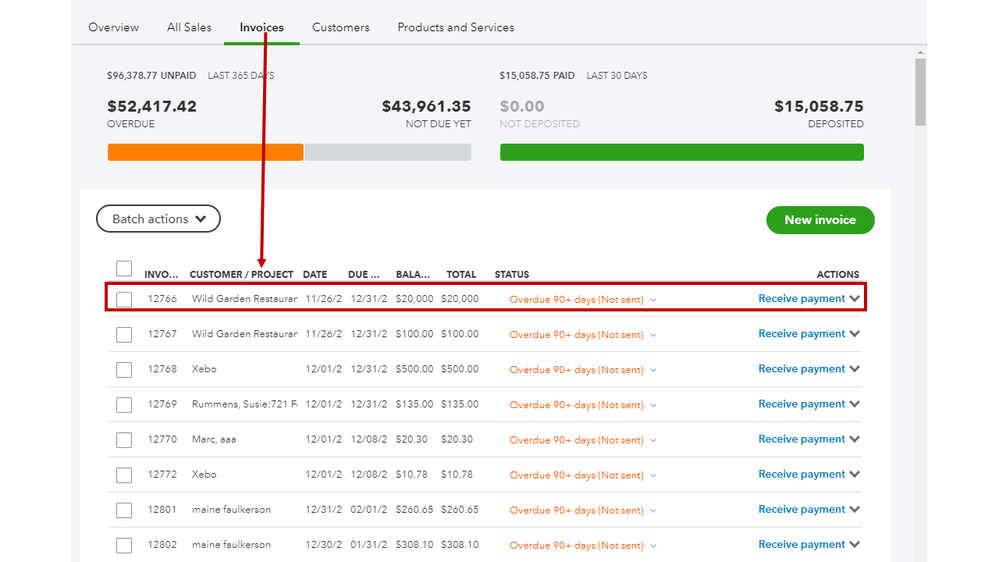Receive payment for invoice 12769
Image resolution: width=999 pixels, height=562 pixels.
click(801, 403)
